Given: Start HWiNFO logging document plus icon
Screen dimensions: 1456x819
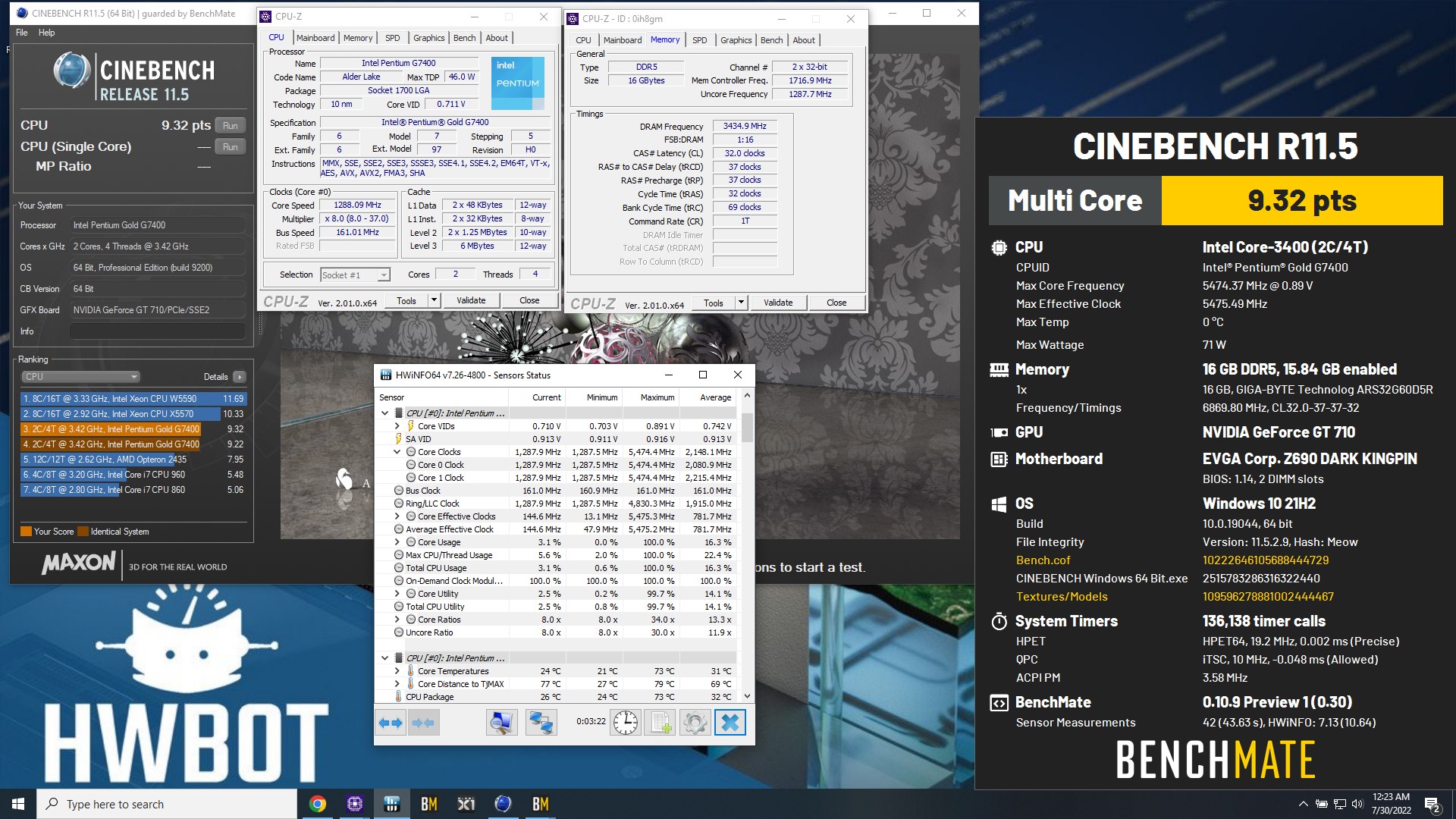Looking at the screenshot, I should pos(660,722).
